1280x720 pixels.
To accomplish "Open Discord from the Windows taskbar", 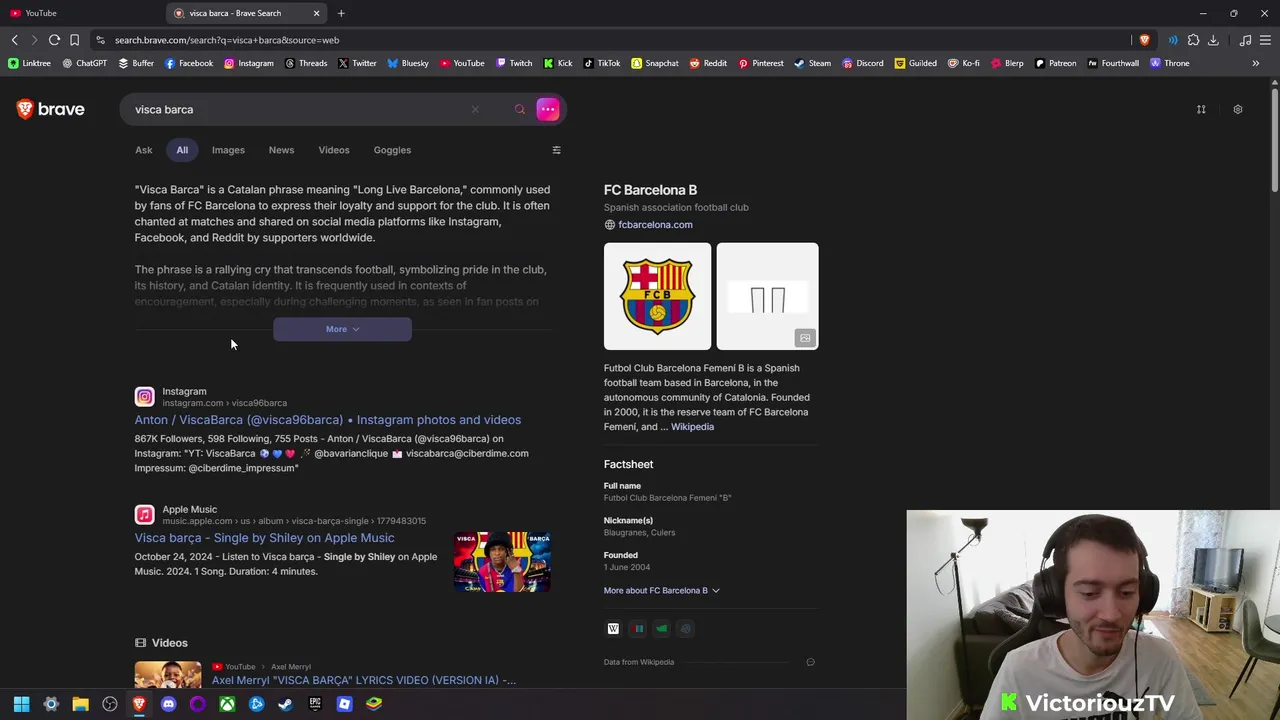I will pos(168,704).
